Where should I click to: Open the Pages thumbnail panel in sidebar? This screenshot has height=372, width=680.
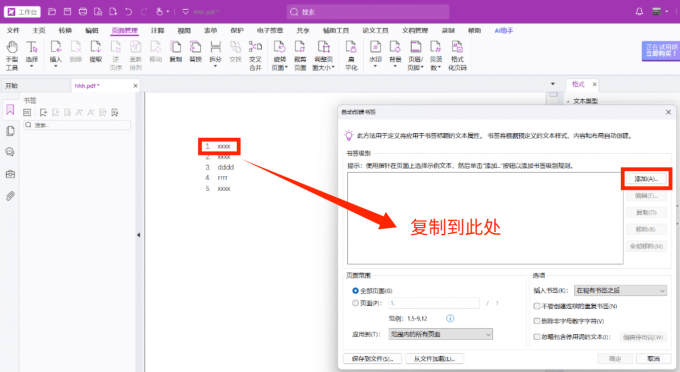click(10, 131)
